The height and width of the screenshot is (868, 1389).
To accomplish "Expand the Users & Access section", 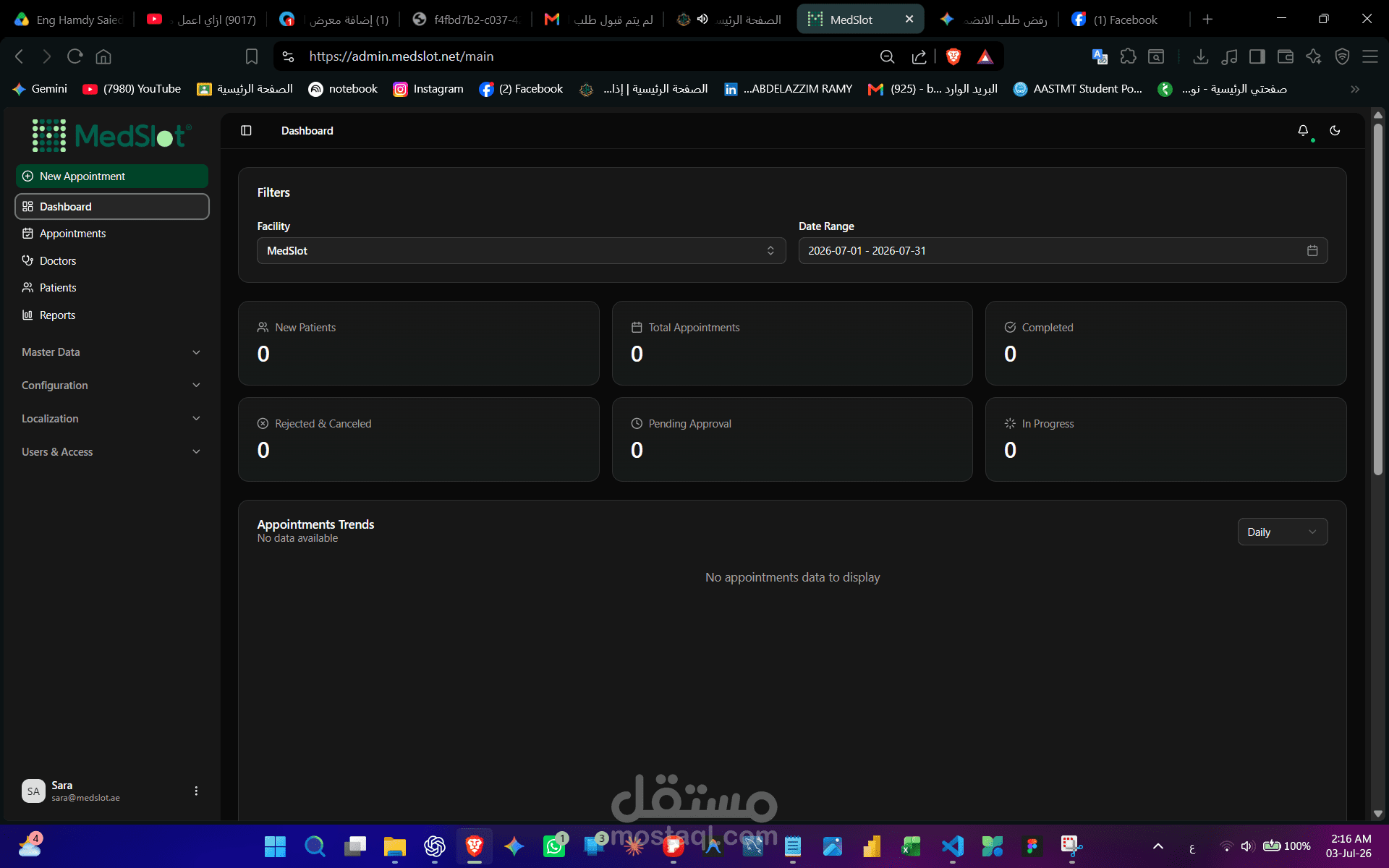I will click(112, 452).
